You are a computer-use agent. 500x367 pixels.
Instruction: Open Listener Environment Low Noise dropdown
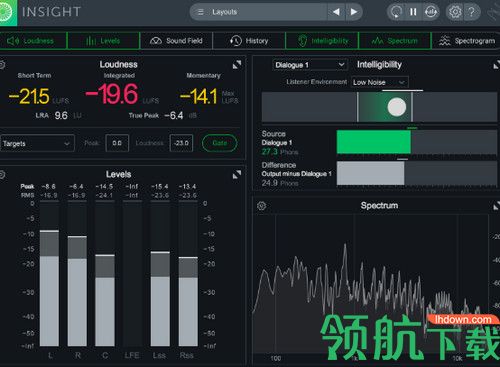[380, 82]
